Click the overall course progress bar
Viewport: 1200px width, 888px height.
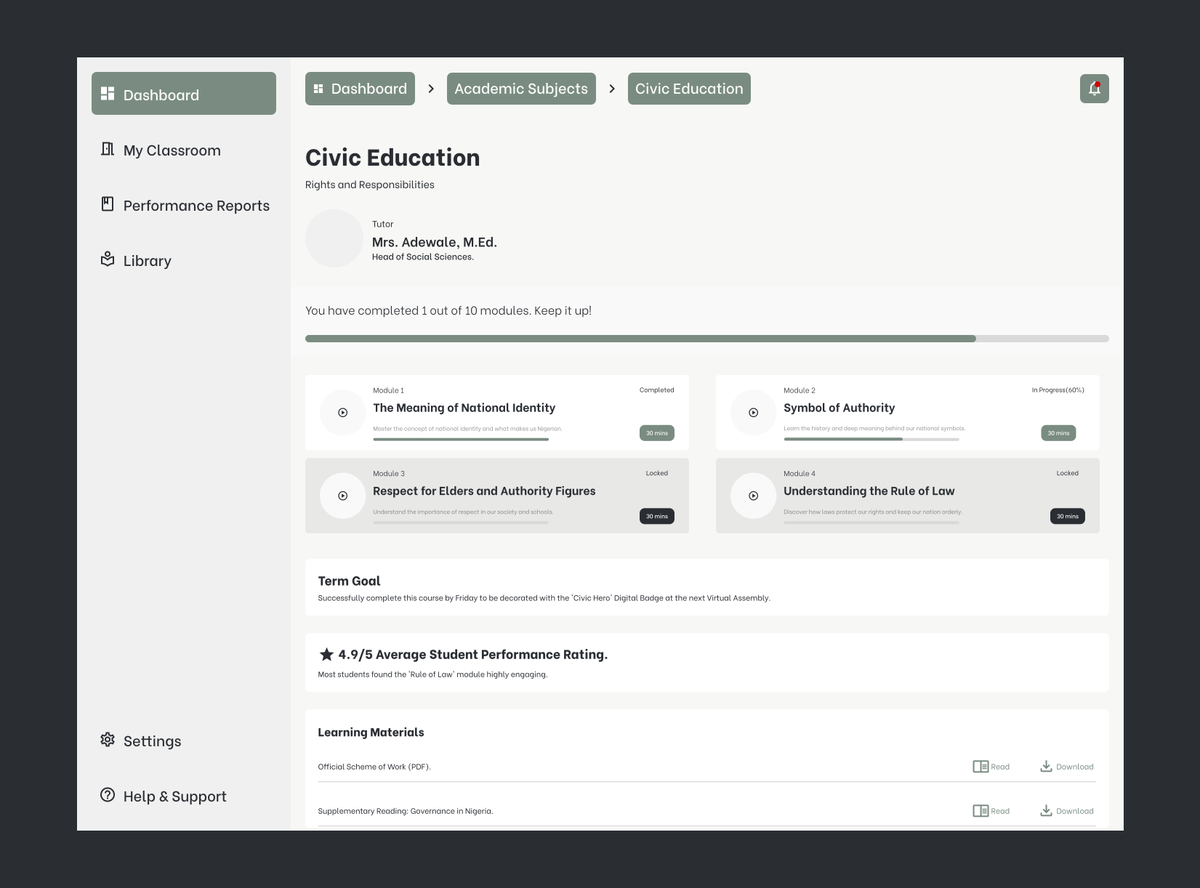(707, 339)
